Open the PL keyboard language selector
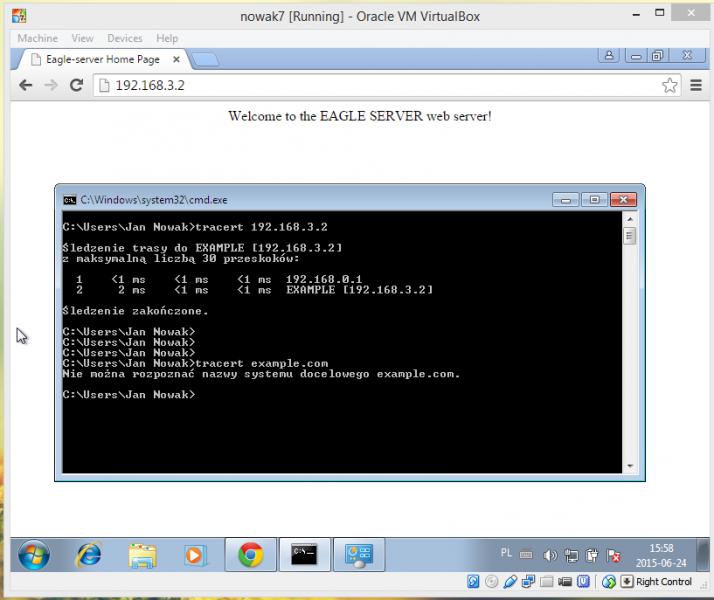The height and width of the screenshot is (600, 714). pos(507,553)
